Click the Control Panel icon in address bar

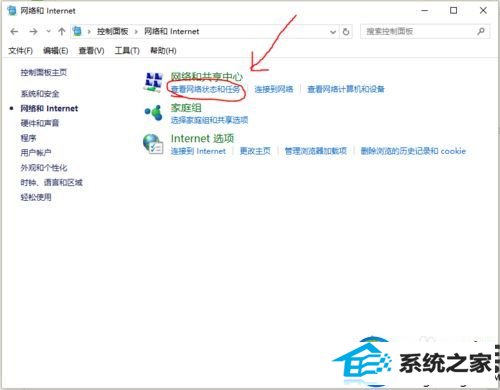tap(77, 31)
